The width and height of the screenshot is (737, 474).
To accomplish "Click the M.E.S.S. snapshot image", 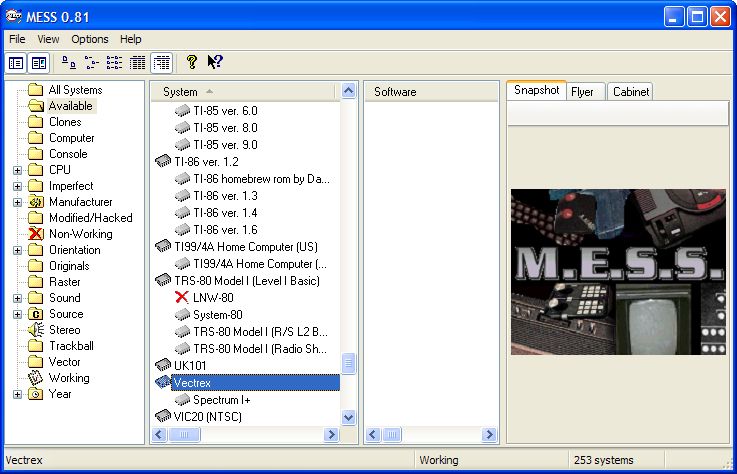I will click(x=618, y=272).
